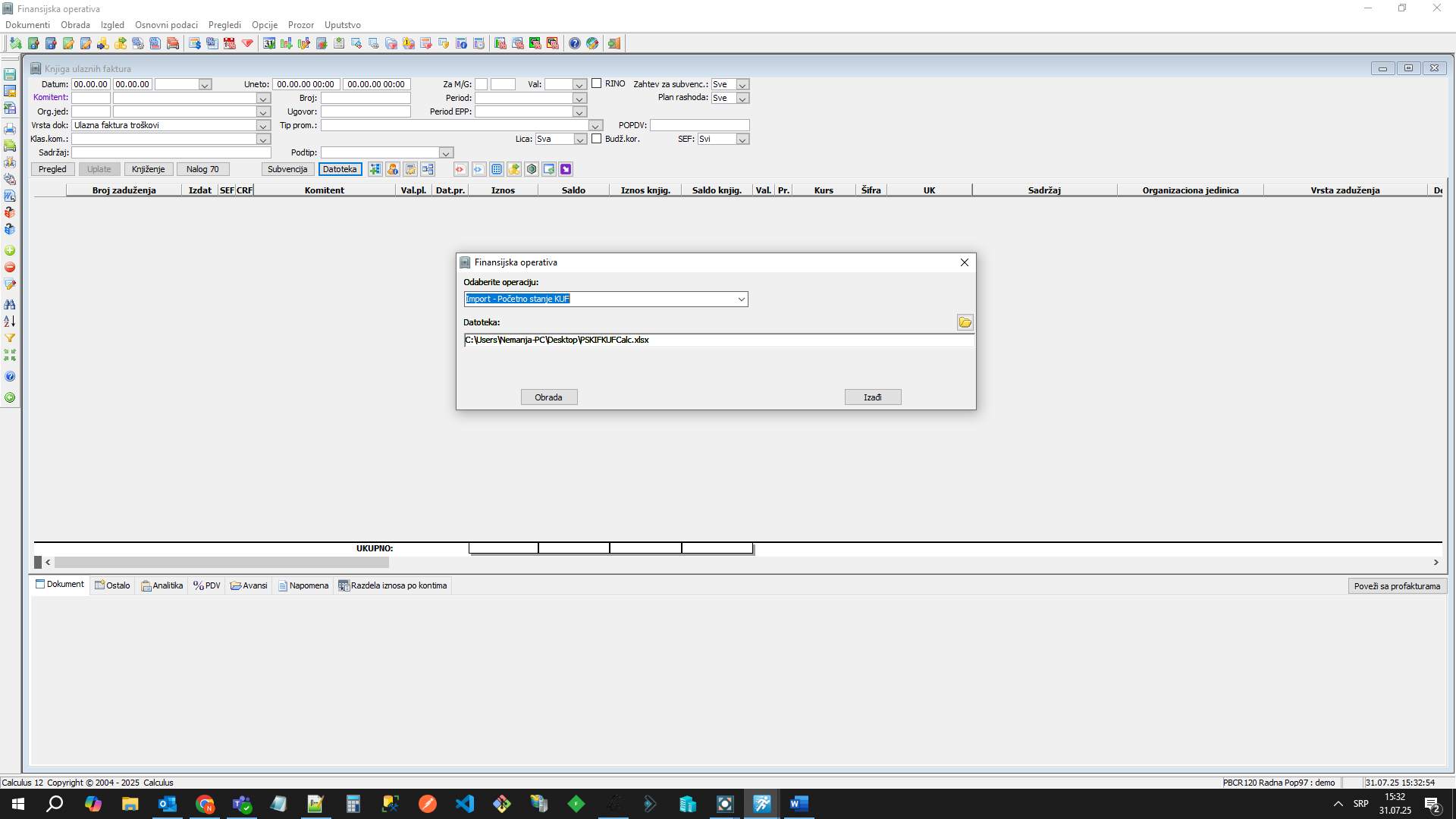This screenshot has height=819, width=1456.
Task: Switch to the PDV tab
Action: coord(206,585)
